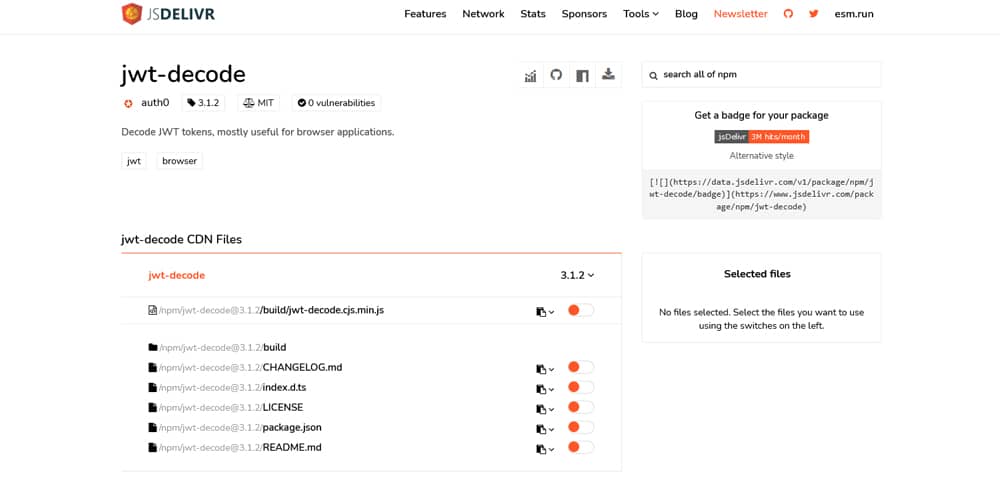
Task: Toggle selection of package.json
Action: tap(580, 427)
